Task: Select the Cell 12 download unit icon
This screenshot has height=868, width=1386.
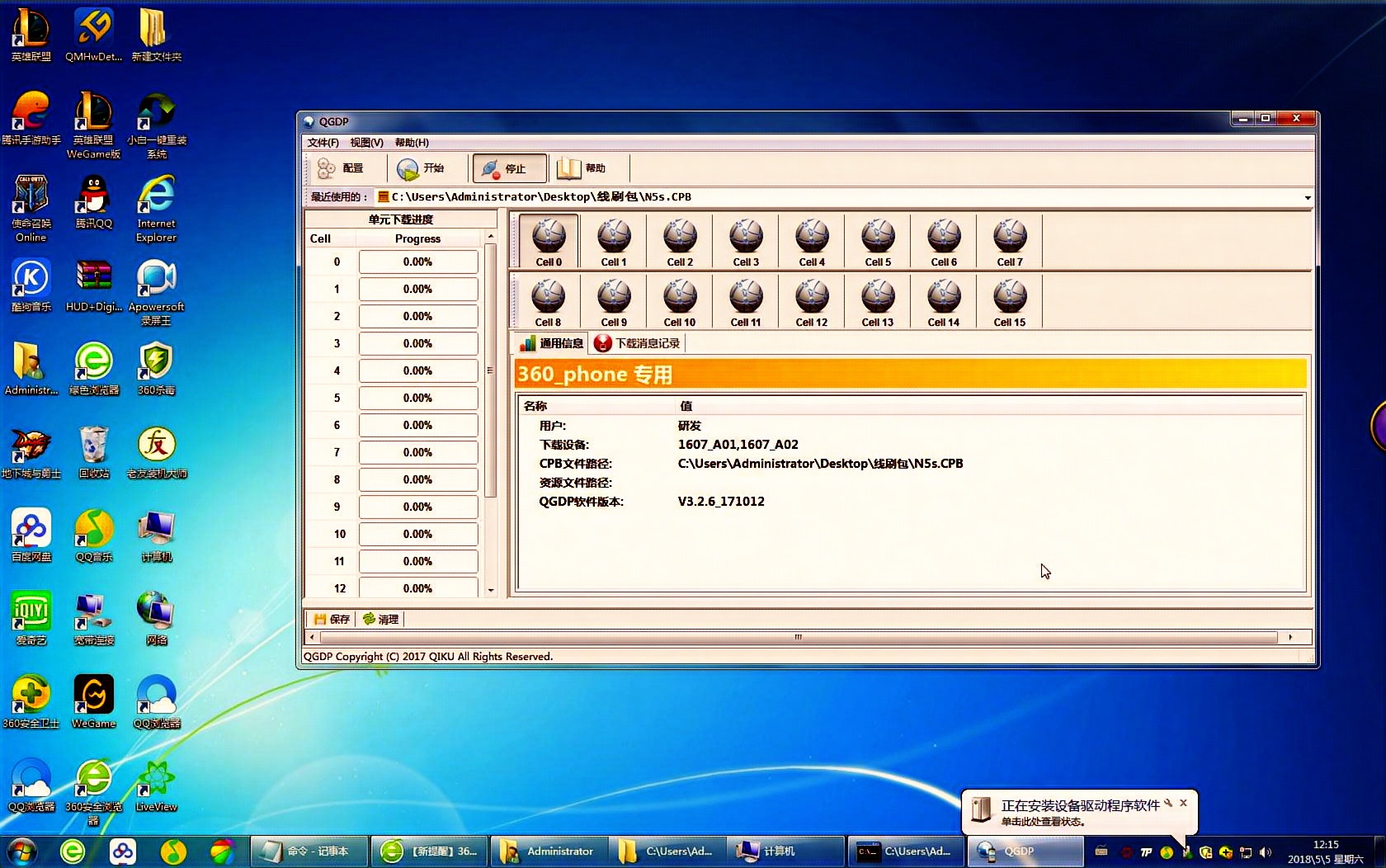Action: (x=812, y=302)
